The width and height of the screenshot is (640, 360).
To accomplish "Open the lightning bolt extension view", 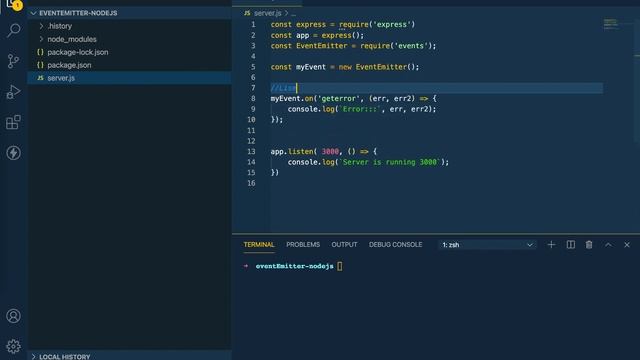I will (x=13, y=153).
